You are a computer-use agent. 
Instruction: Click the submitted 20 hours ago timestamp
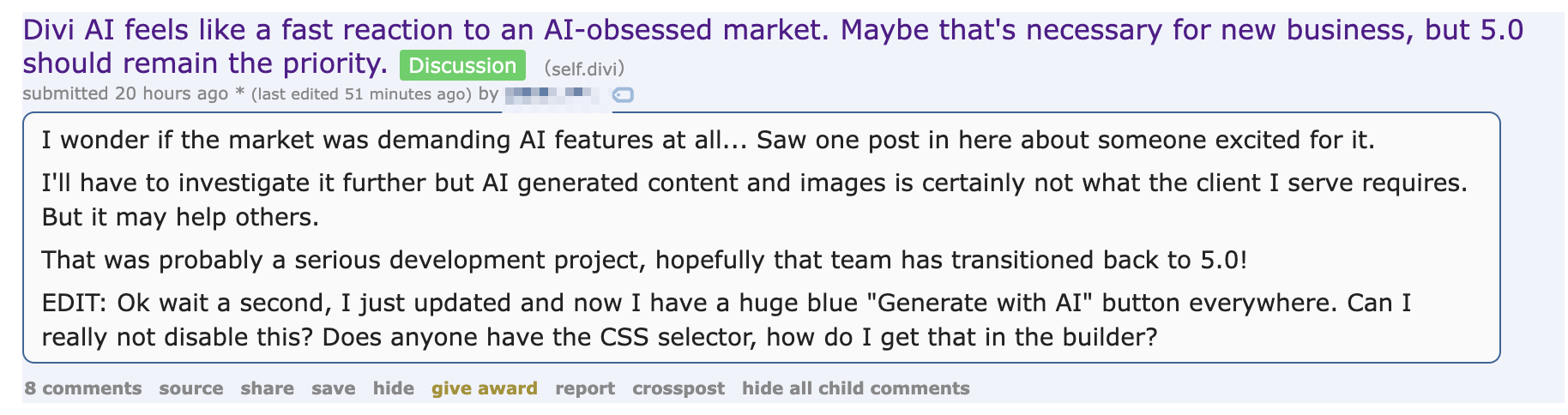172,93
